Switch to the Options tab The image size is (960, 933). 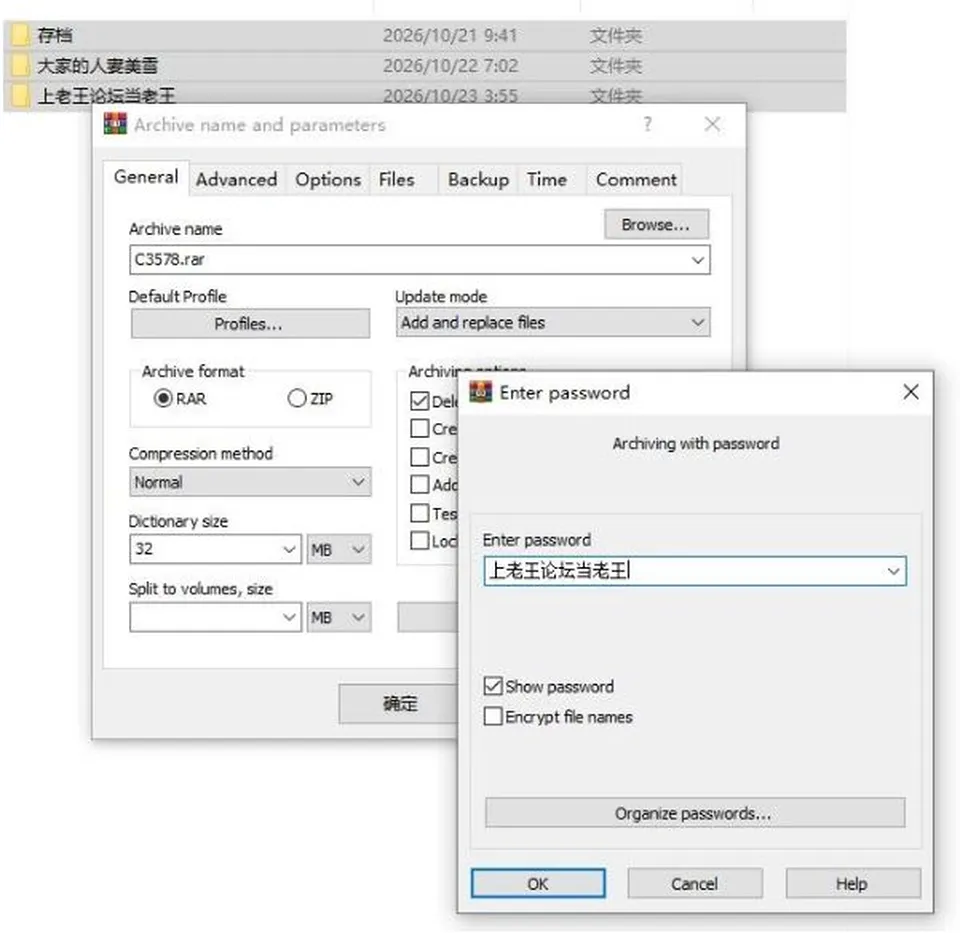coord(328,180)
